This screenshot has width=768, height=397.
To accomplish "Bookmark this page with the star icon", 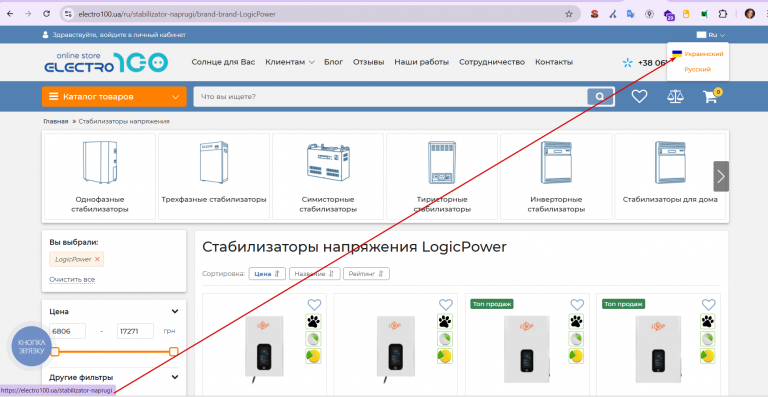I will 569,14.
